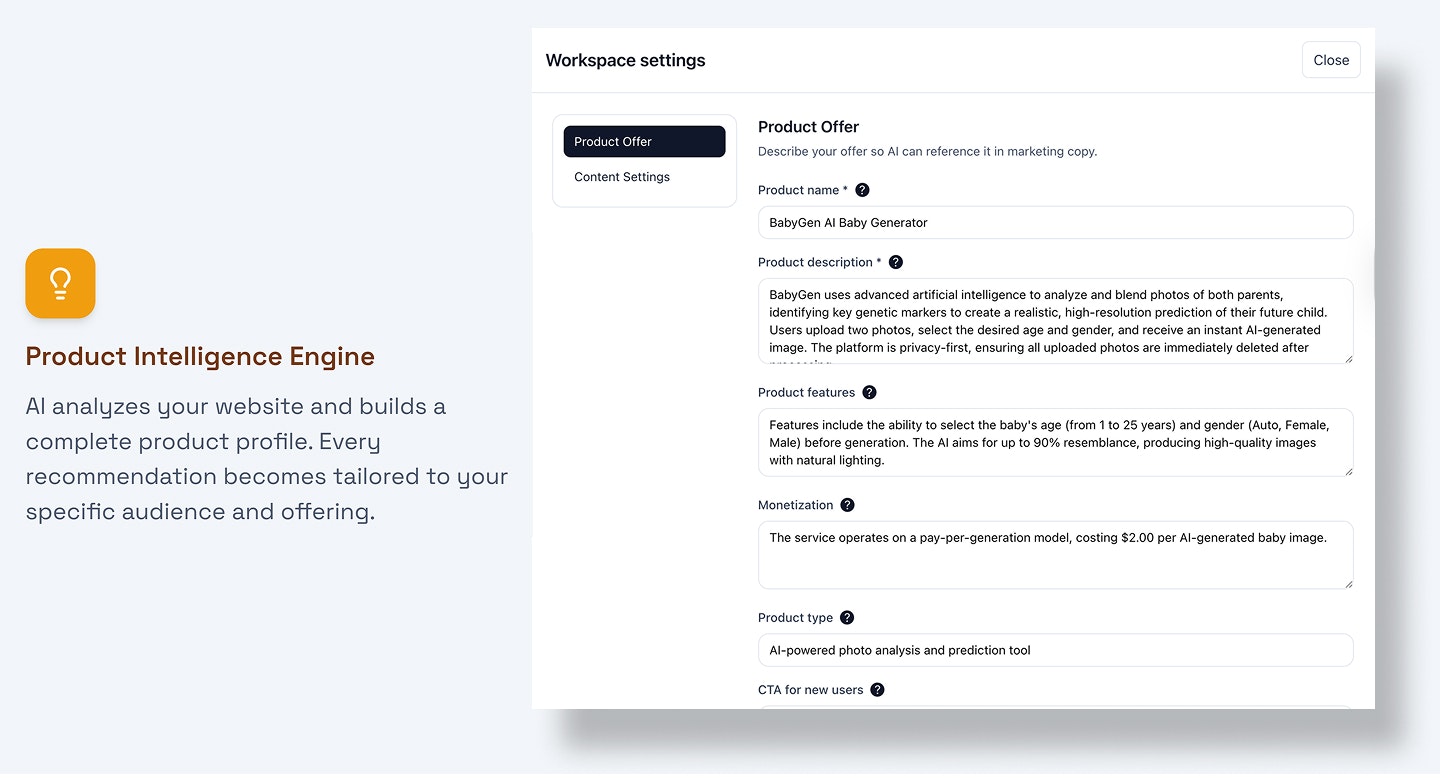Click the Monetization help circle icon
1440x779 pixels.
click(847, 504)
